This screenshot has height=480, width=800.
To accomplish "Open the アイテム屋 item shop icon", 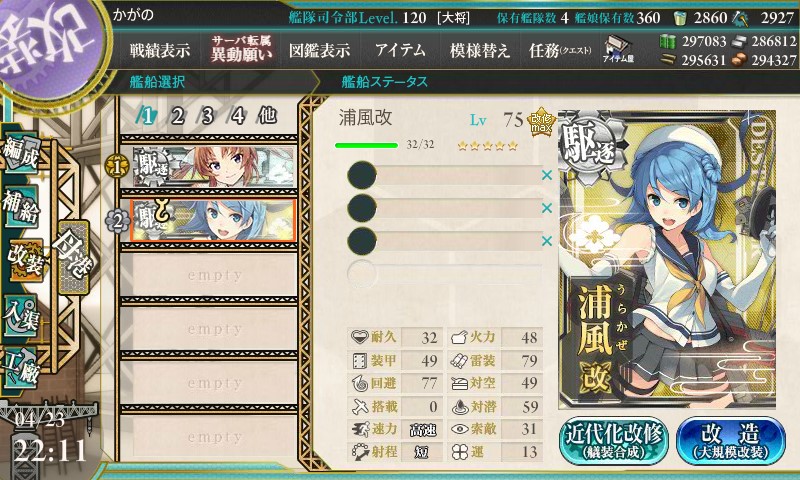I will [618, 50].
